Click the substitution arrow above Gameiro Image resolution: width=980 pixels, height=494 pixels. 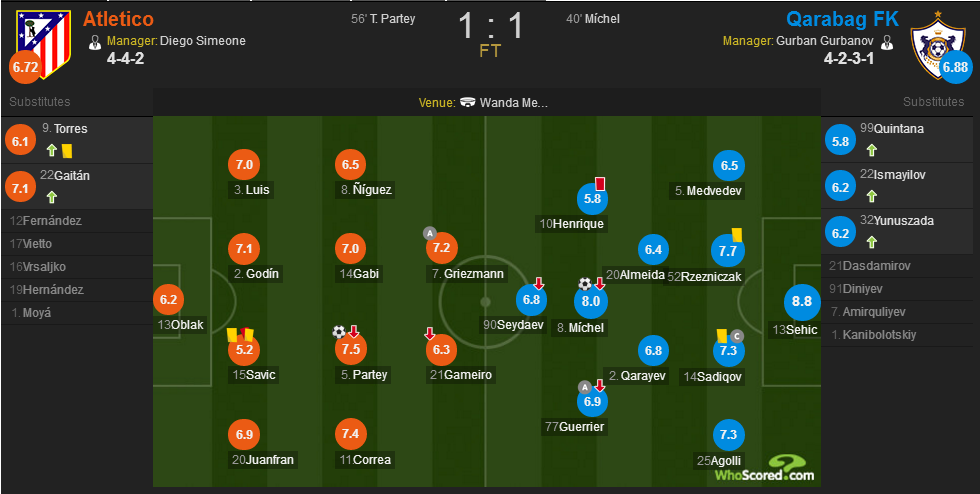tap(430, 333)
